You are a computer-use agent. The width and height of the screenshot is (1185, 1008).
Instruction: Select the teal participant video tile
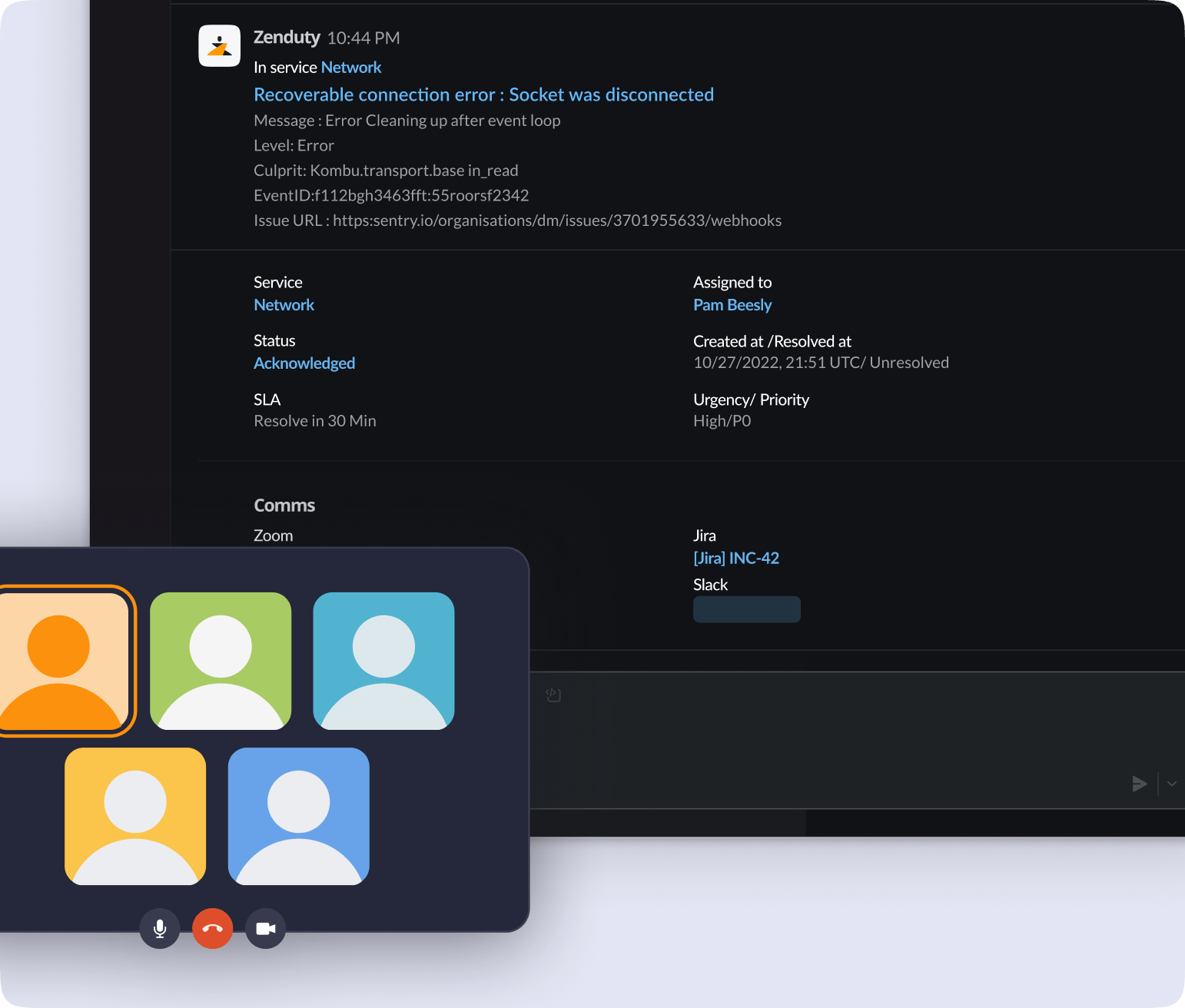[x=383, y=661]
